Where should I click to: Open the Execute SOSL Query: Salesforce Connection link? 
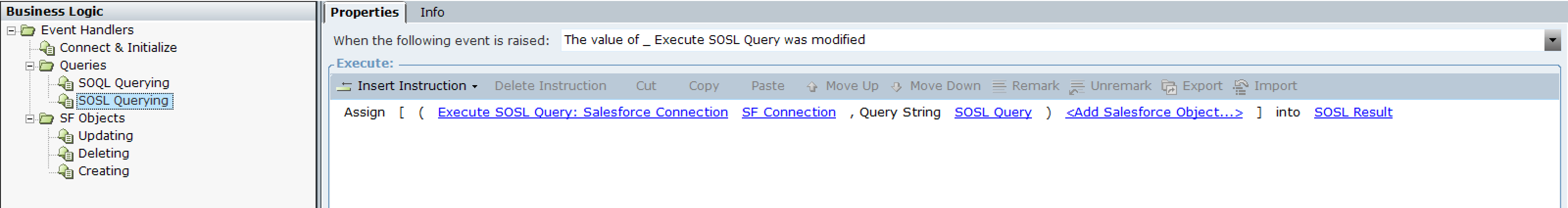tap(583, 113)
